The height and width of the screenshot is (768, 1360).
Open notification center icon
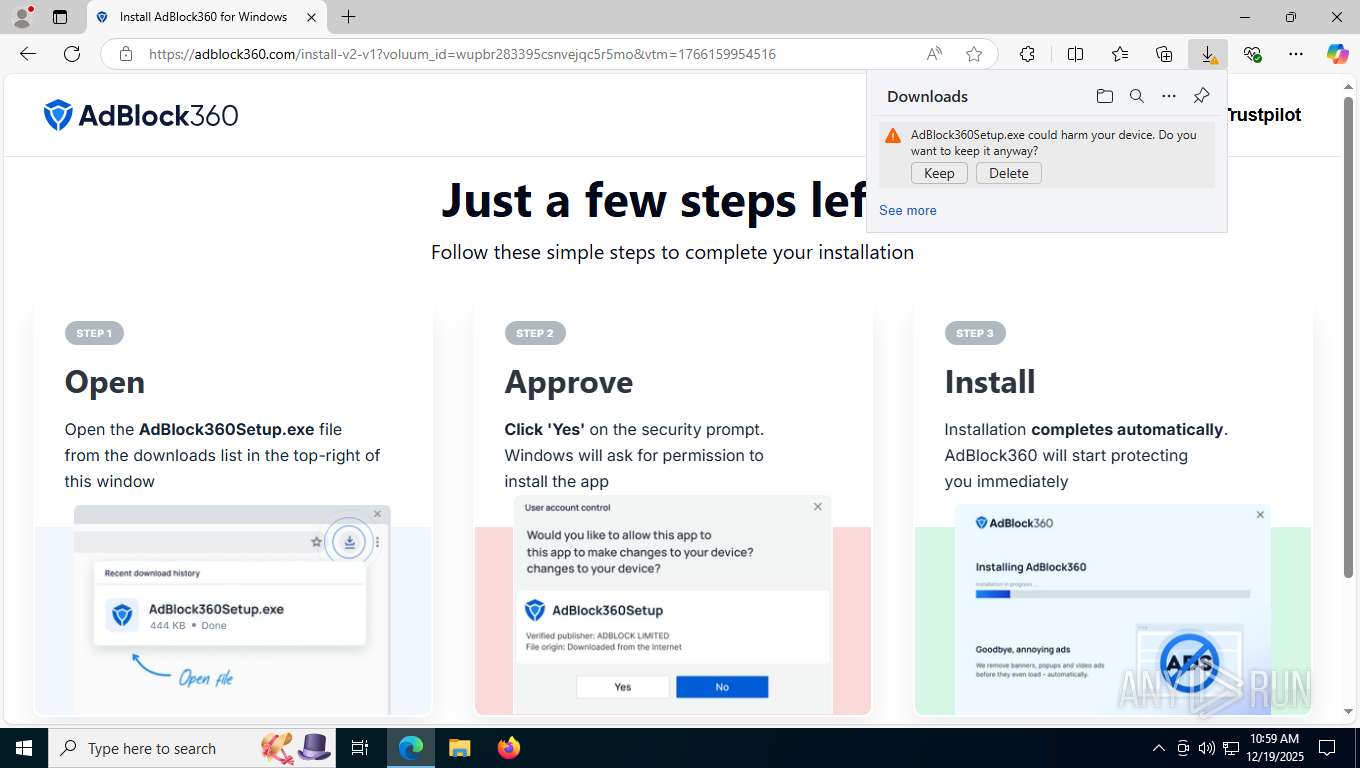(x=1327, y=748)
